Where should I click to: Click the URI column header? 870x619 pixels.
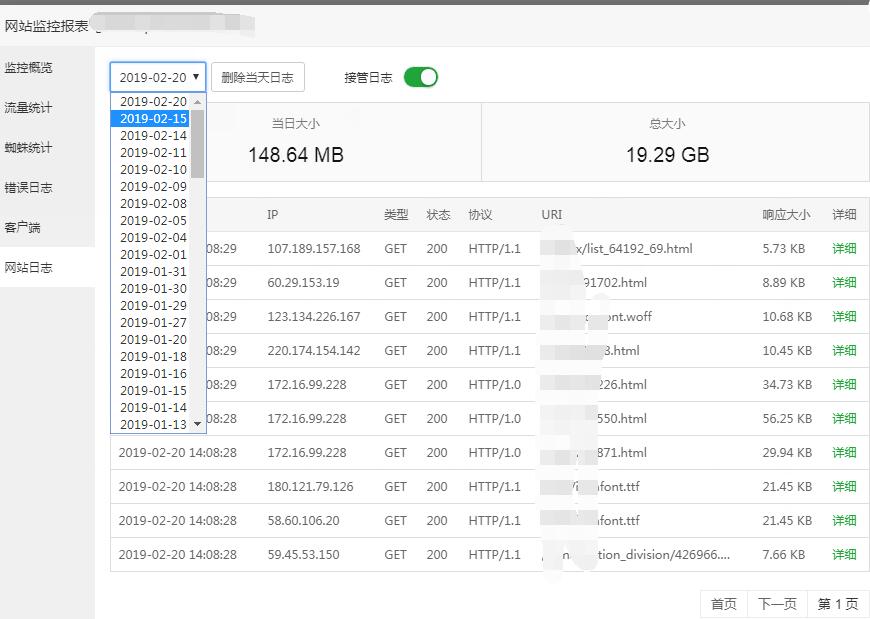click(x=552, y=215)
